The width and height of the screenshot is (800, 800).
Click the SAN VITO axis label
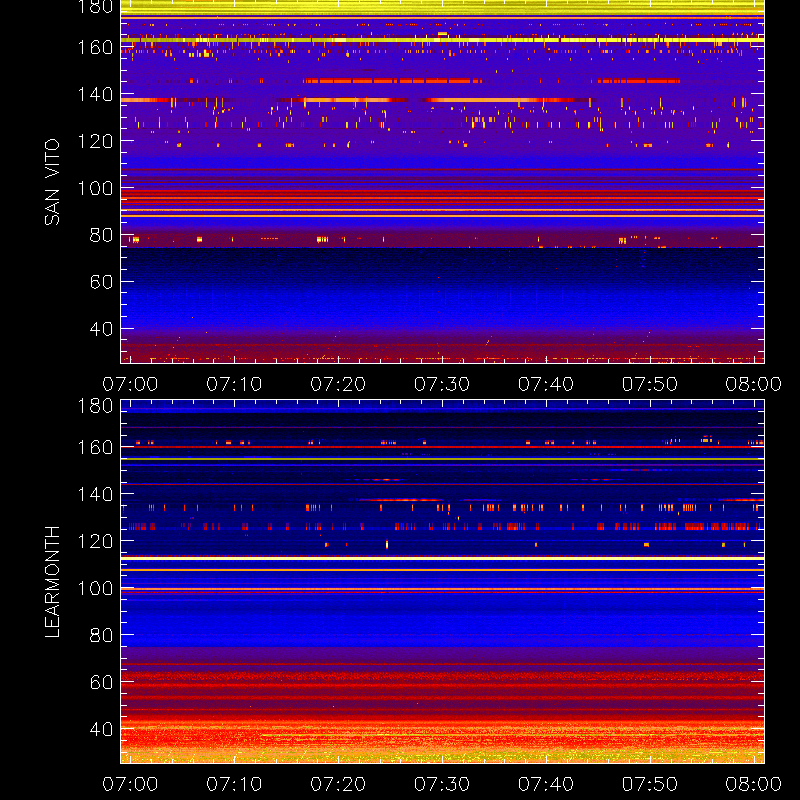52,182
